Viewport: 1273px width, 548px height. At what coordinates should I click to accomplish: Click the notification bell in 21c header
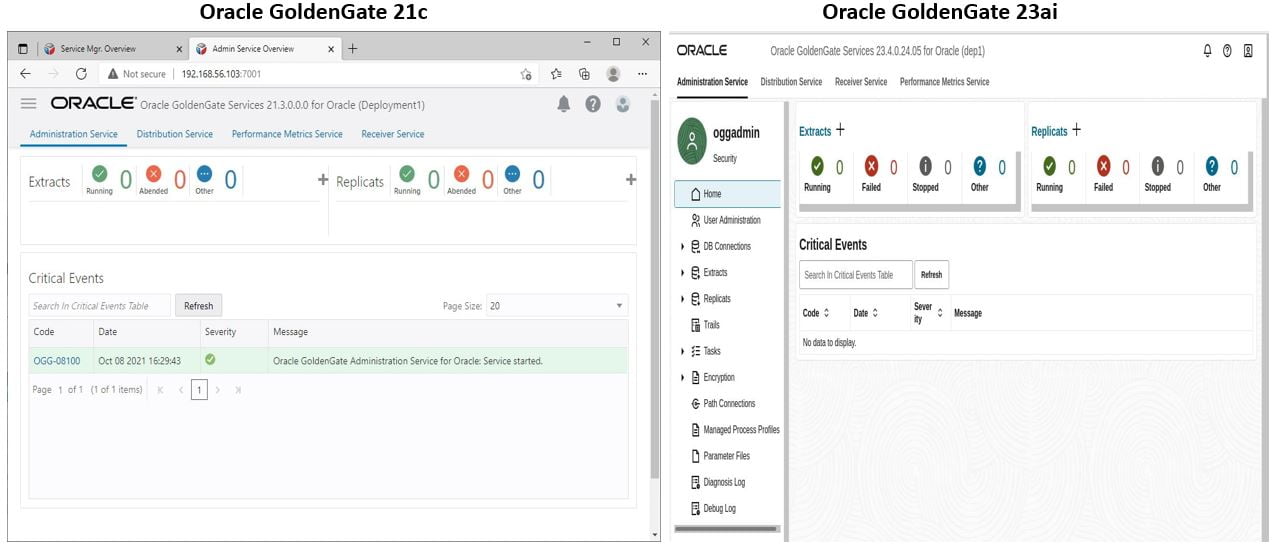pyautogui.click(x=564, y=104)
